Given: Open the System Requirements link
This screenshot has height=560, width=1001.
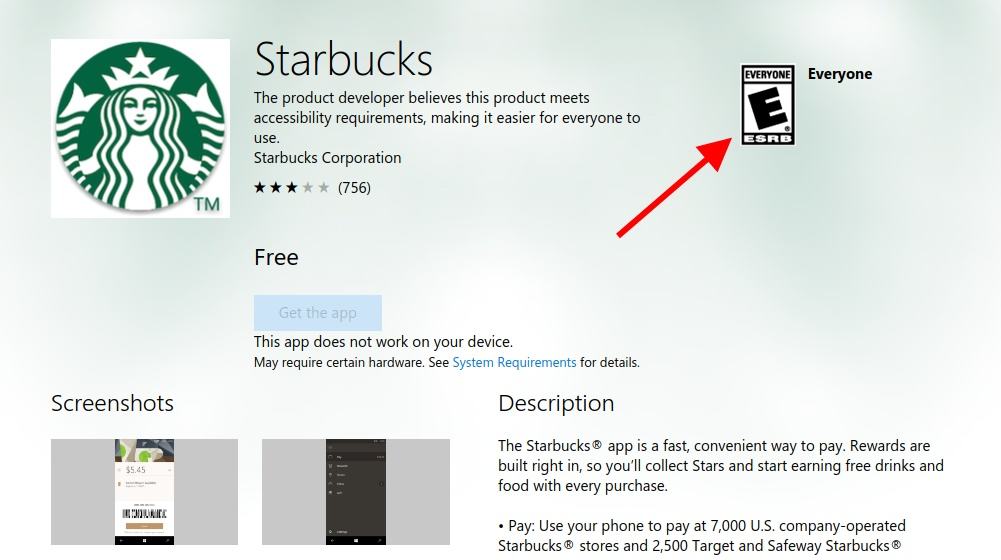Looking at the screenshot, I should (x=514, y=363).
